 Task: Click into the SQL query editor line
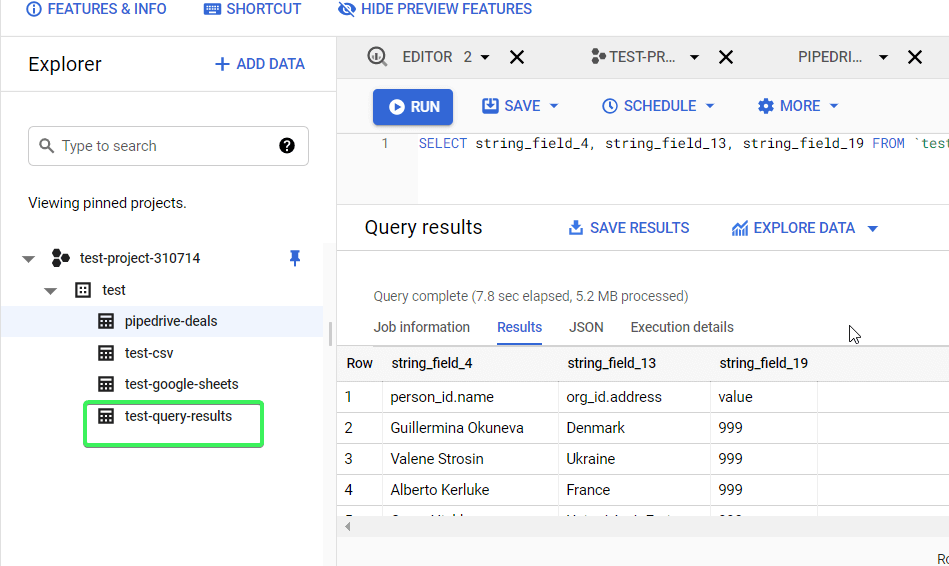[683, 143]
